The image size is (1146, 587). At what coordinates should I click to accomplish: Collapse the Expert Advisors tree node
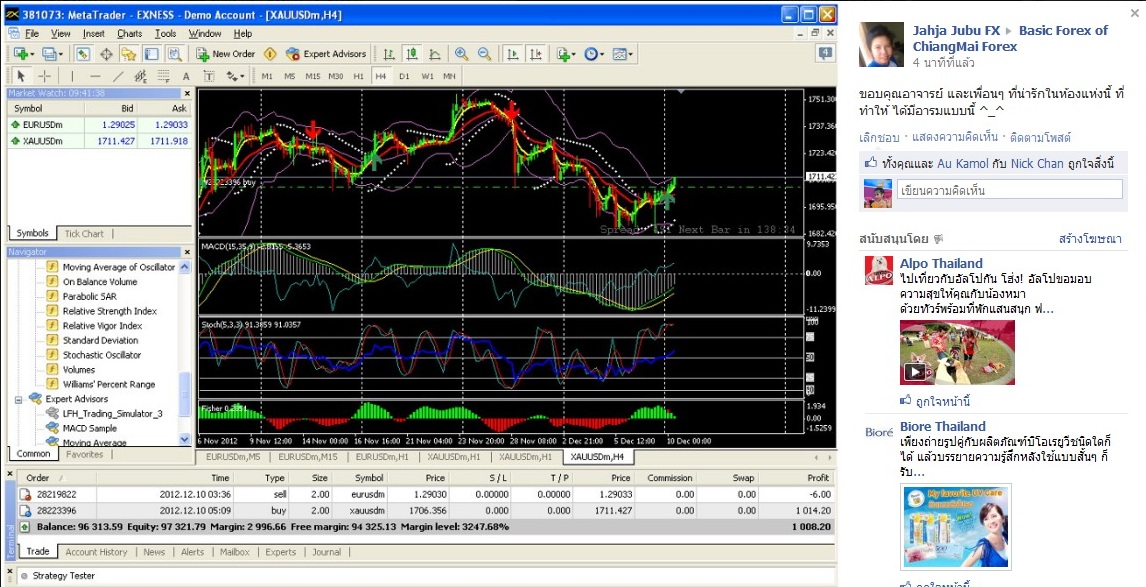(19, 399)
